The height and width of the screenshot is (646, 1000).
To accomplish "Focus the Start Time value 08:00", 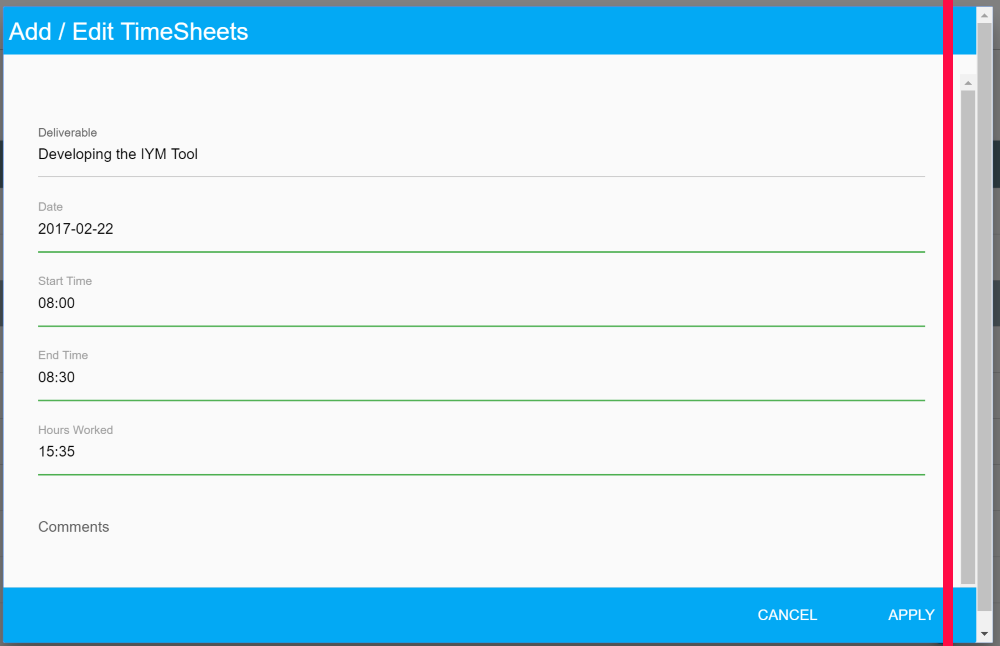I will click(480, 303).
